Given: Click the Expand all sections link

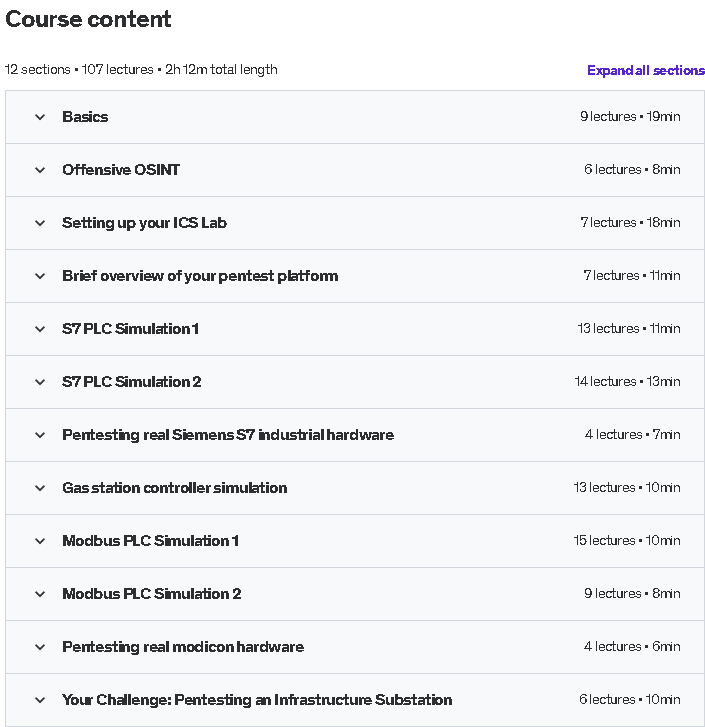Looking at the screenshot, I should (645, 71).
